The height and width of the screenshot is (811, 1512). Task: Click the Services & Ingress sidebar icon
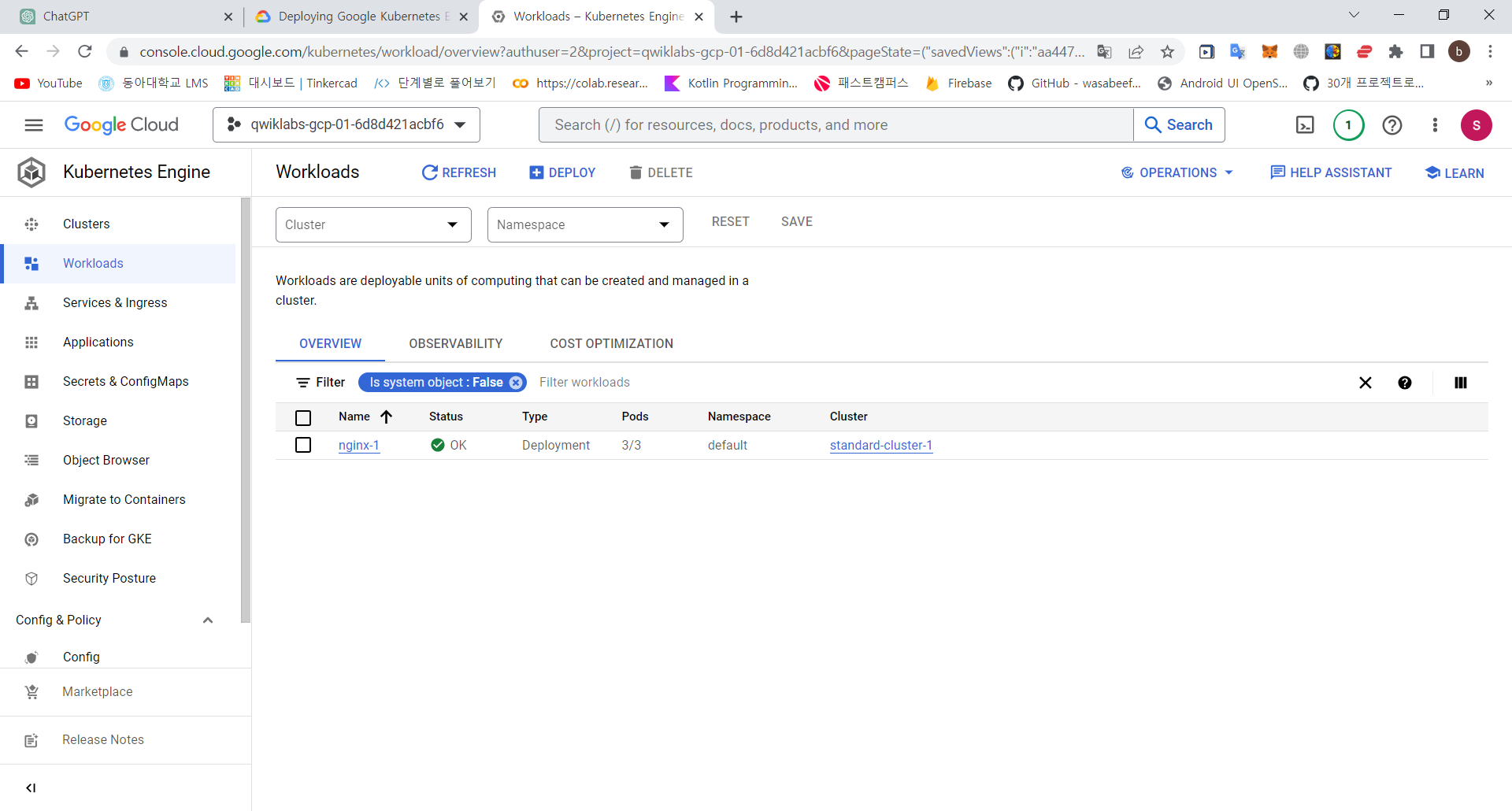[x=31, y=303]
